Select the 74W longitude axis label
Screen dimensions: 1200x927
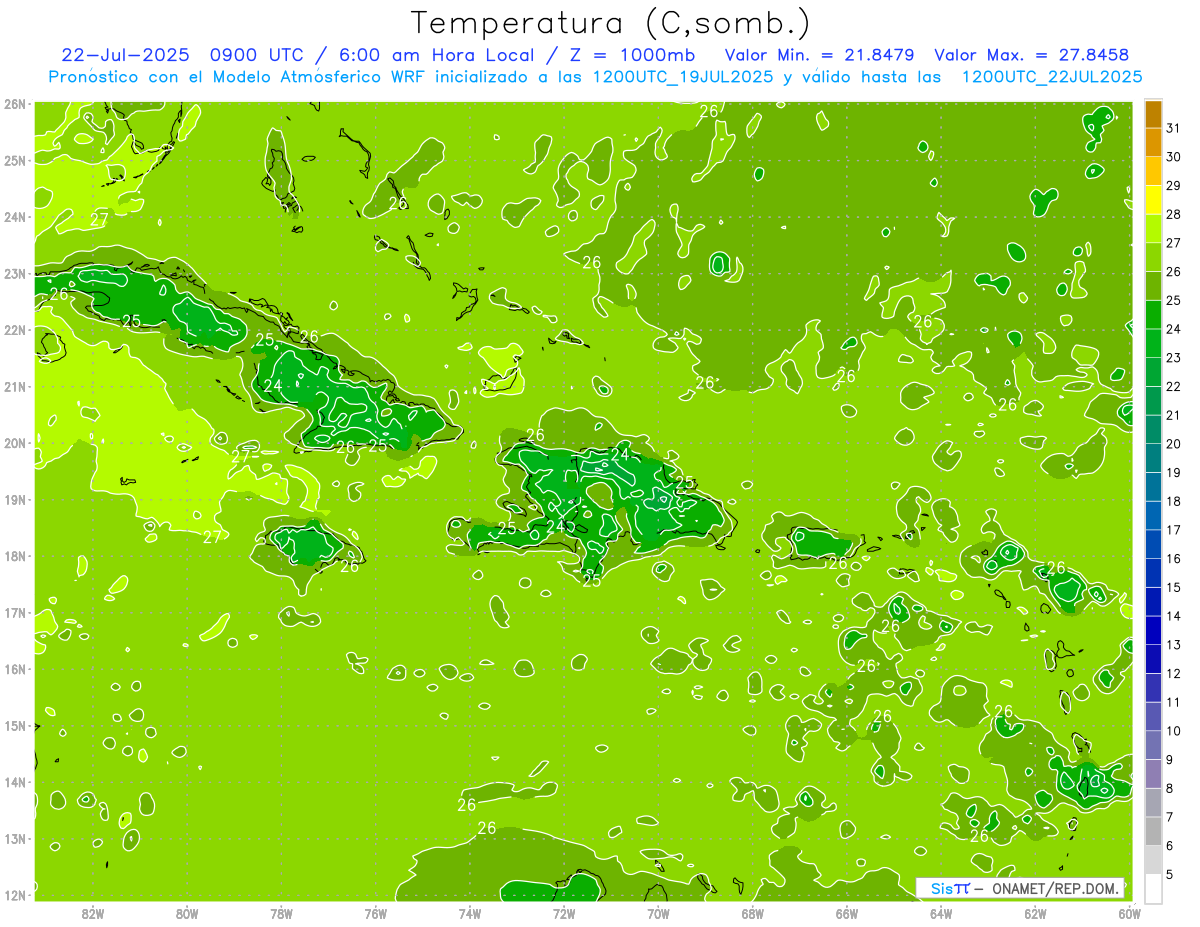(x=469, y=912)
